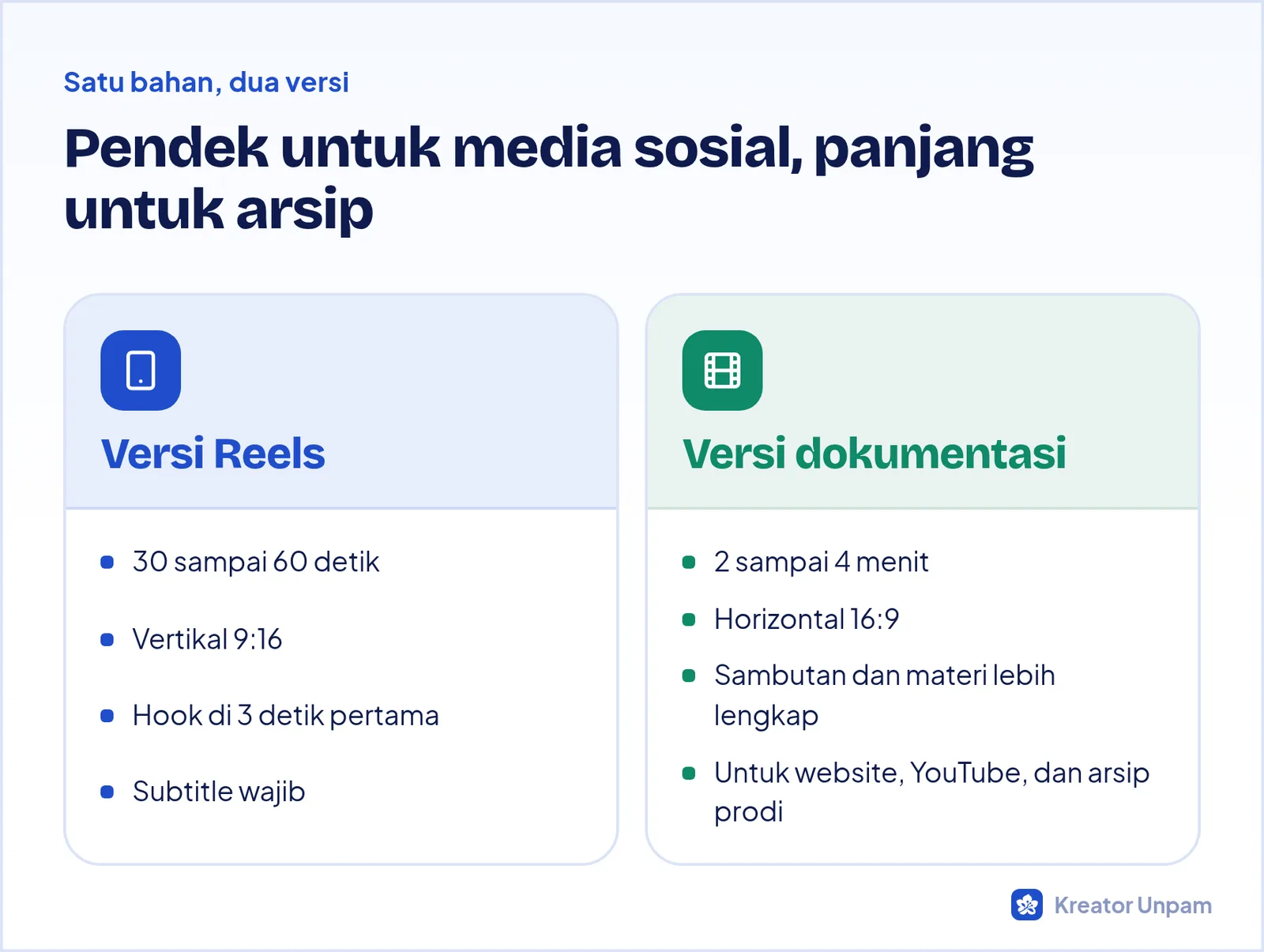Click 'Hook di 3 detik pertama' item
The height and width of the screenshot is (952, 1264).
286,716
